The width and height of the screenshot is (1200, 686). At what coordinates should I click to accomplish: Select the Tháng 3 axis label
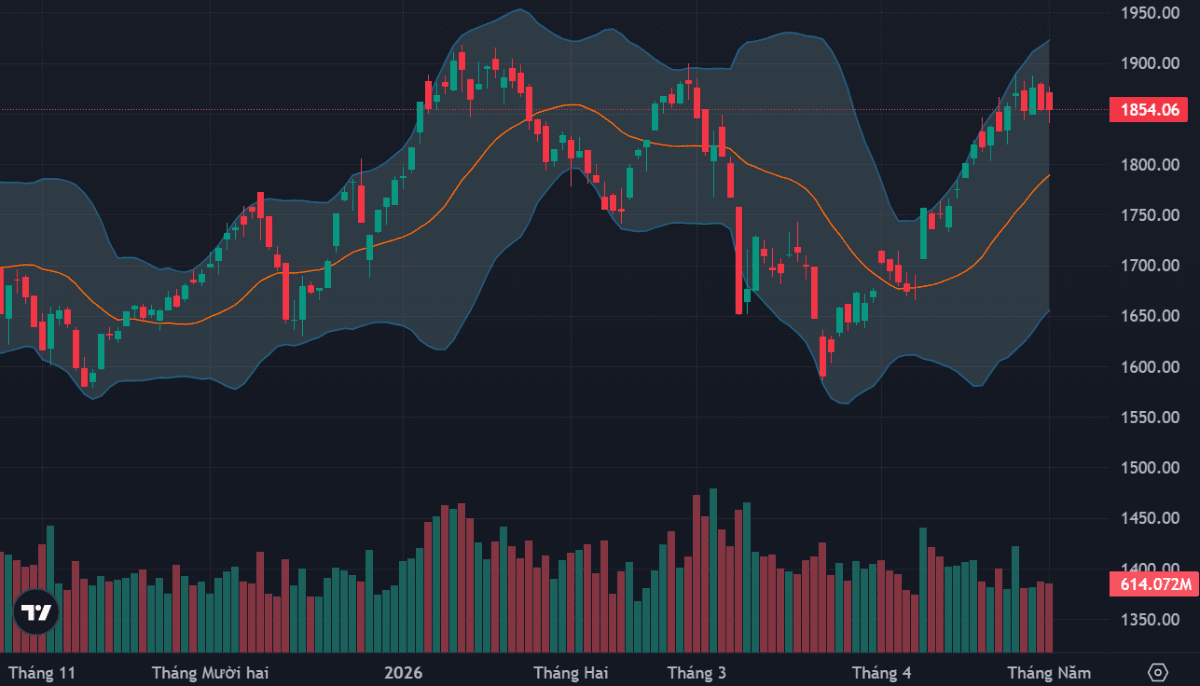coord(696,672)
